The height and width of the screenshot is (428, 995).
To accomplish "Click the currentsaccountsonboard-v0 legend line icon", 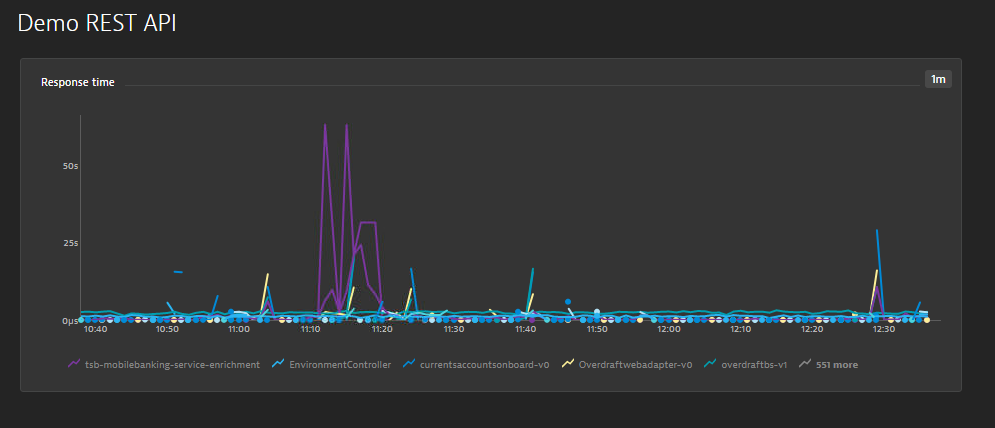I will click(410, 364).
